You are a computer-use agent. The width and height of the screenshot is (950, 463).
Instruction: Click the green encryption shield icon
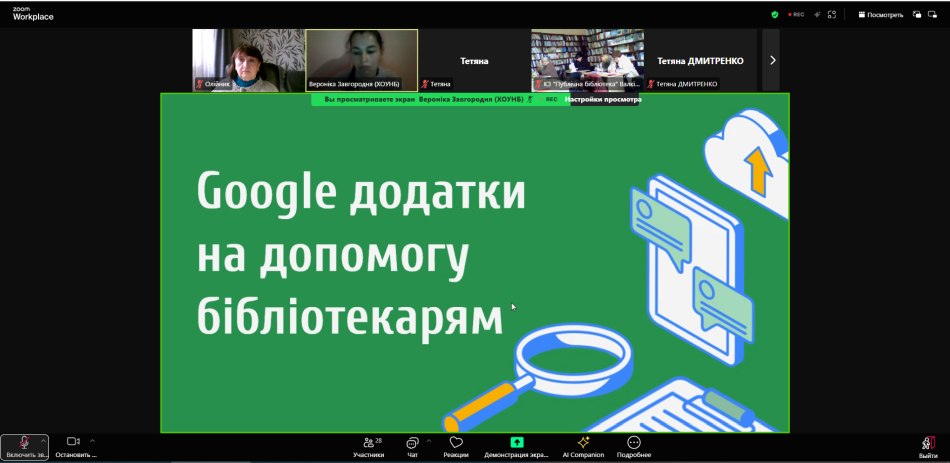(775, 15)
